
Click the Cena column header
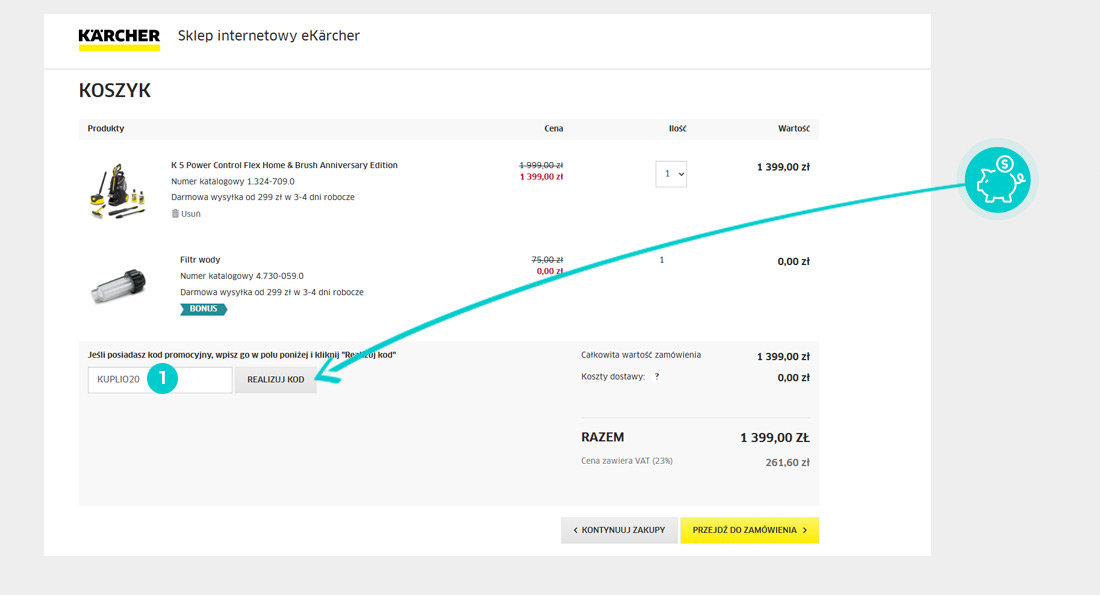(x=554, y=128)
